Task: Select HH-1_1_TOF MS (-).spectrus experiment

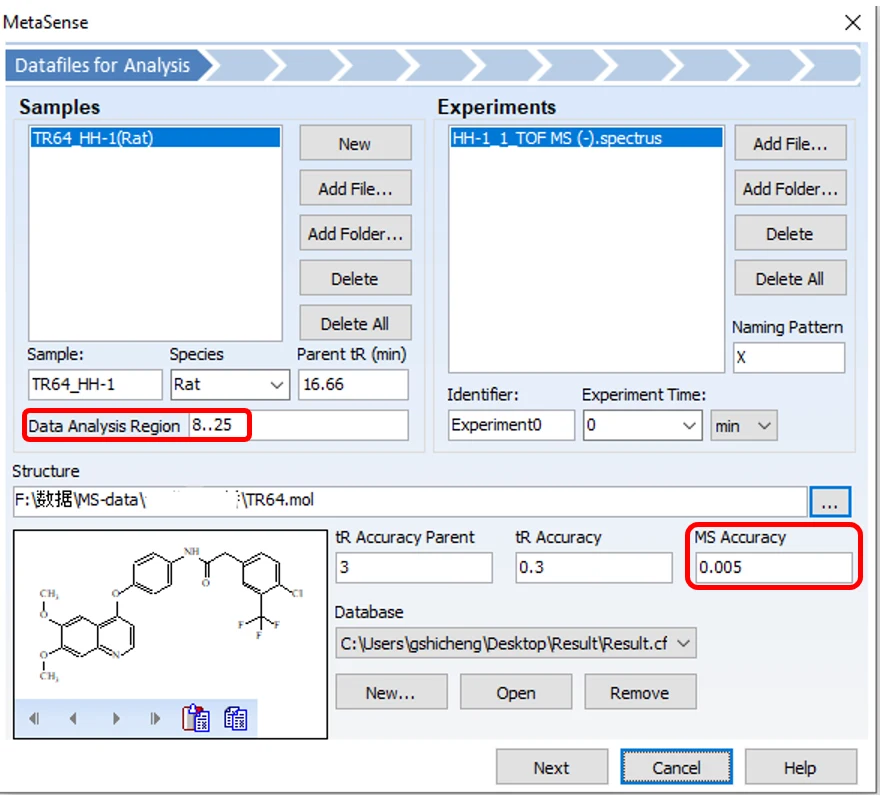Action: (x=586, y=138)
